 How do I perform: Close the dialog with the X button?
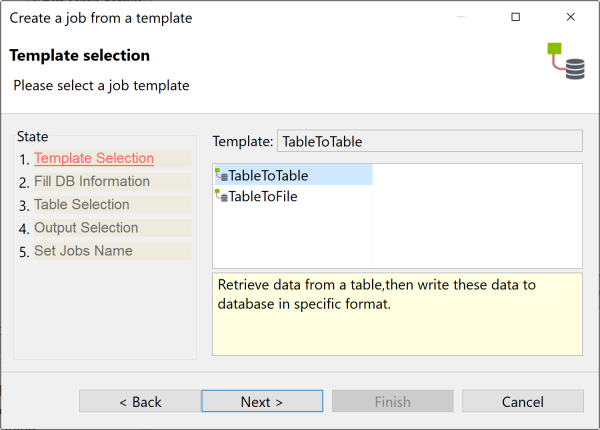tap(570, 18)
